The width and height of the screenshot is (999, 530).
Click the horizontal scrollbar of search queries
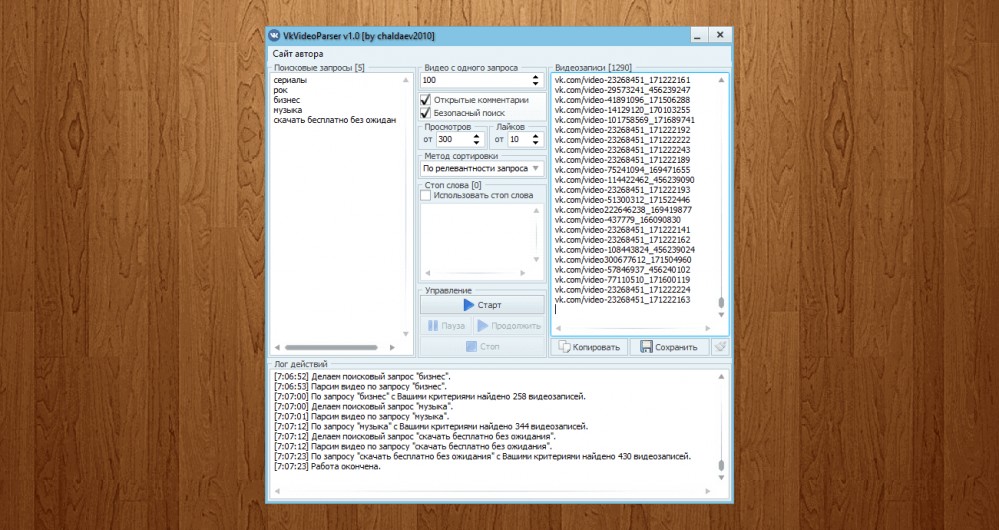(x=331, y=347)
